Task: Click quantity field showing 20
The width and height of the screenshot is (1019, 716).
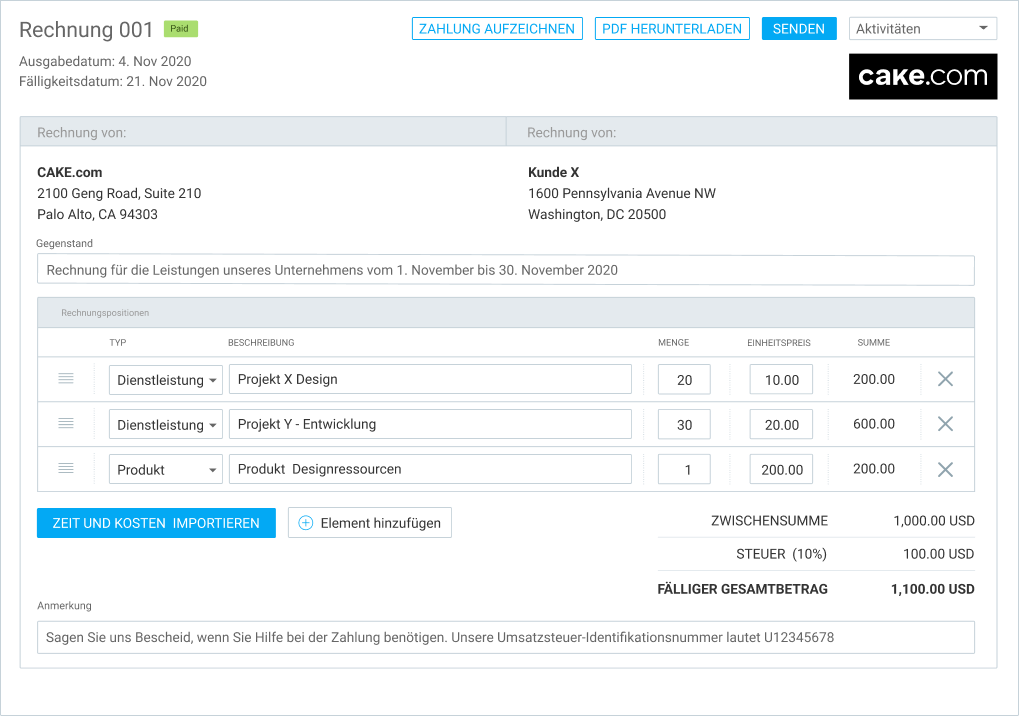Action: pyautogui.click(x=684, y=380)
